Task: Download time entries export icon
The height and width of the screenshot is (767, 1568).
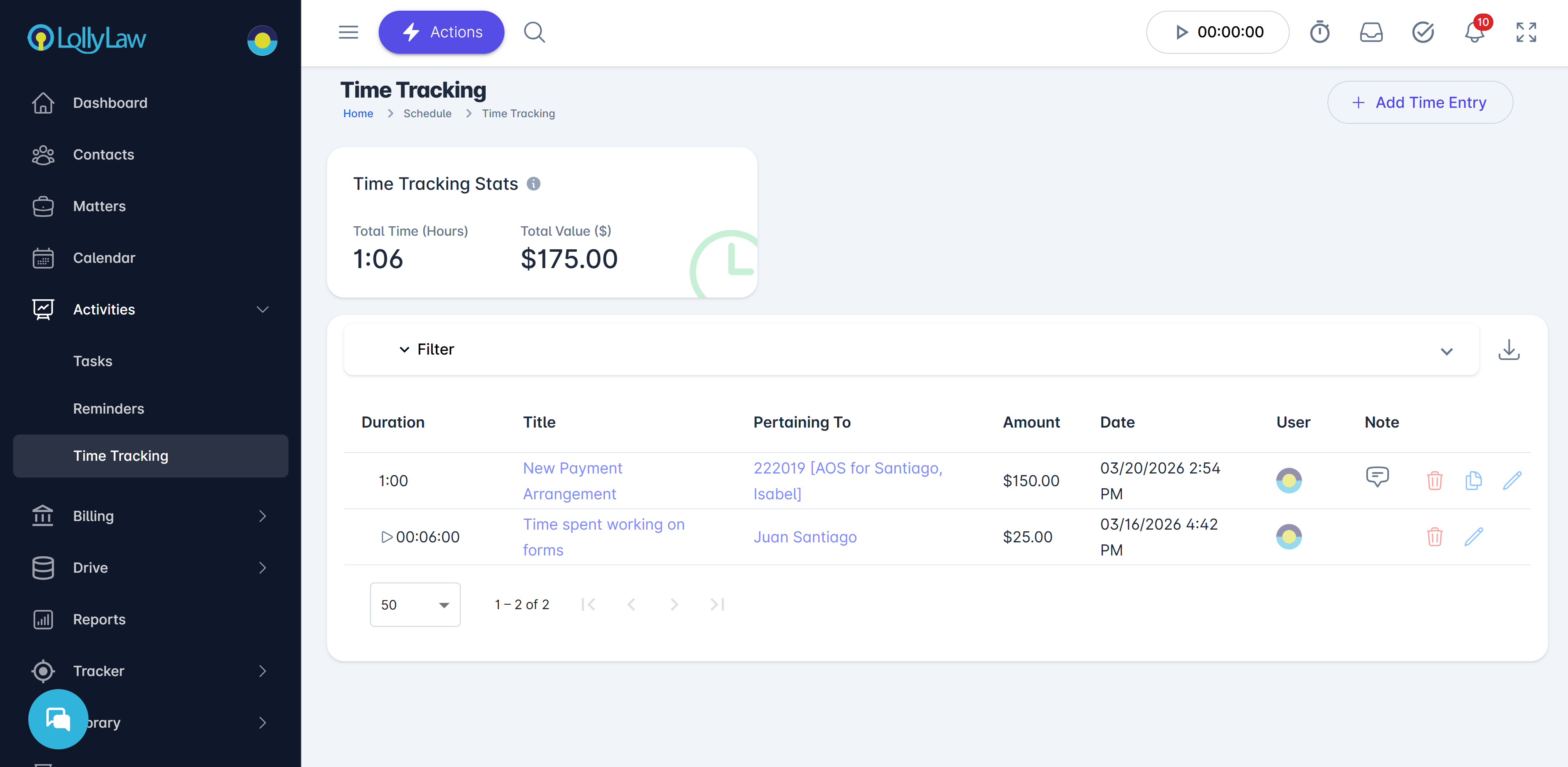Action: pos(1508,350)
